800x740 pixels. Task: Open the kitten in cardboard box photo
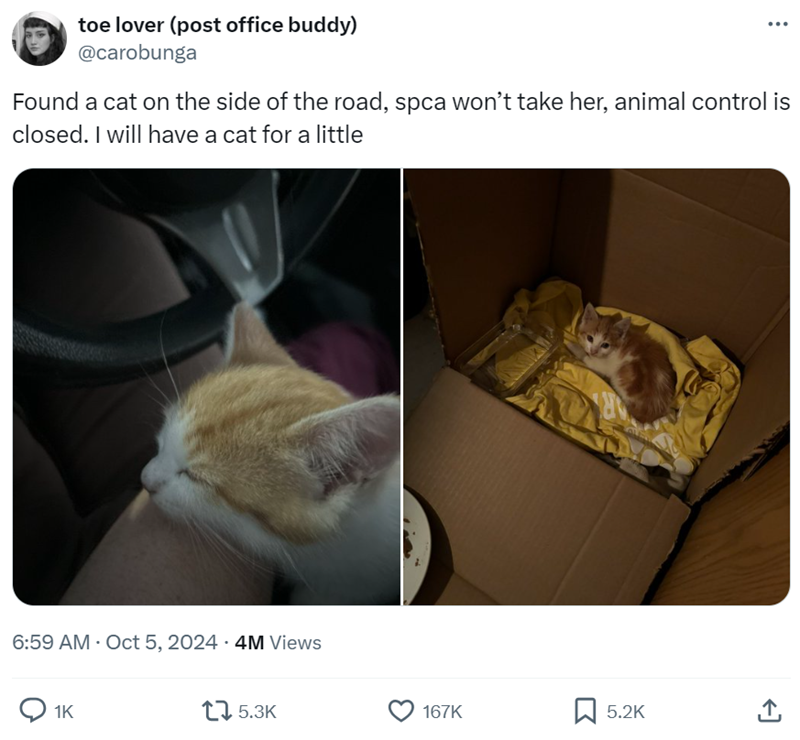tap(597, 387)
